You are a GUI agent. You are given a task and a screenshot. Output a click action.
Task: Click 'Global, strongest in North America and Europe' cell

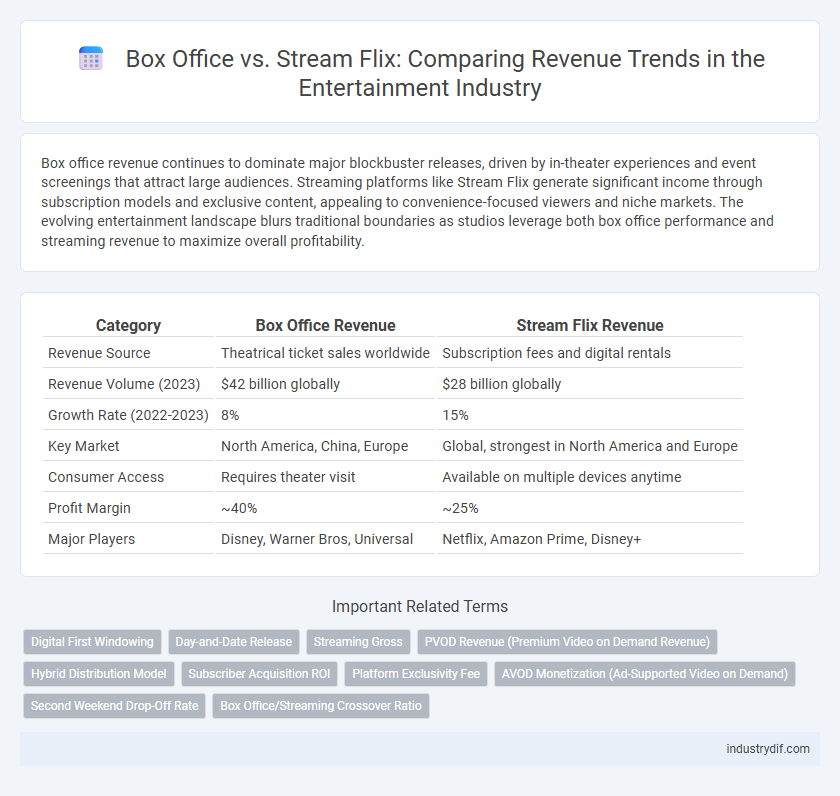(590, 446)
